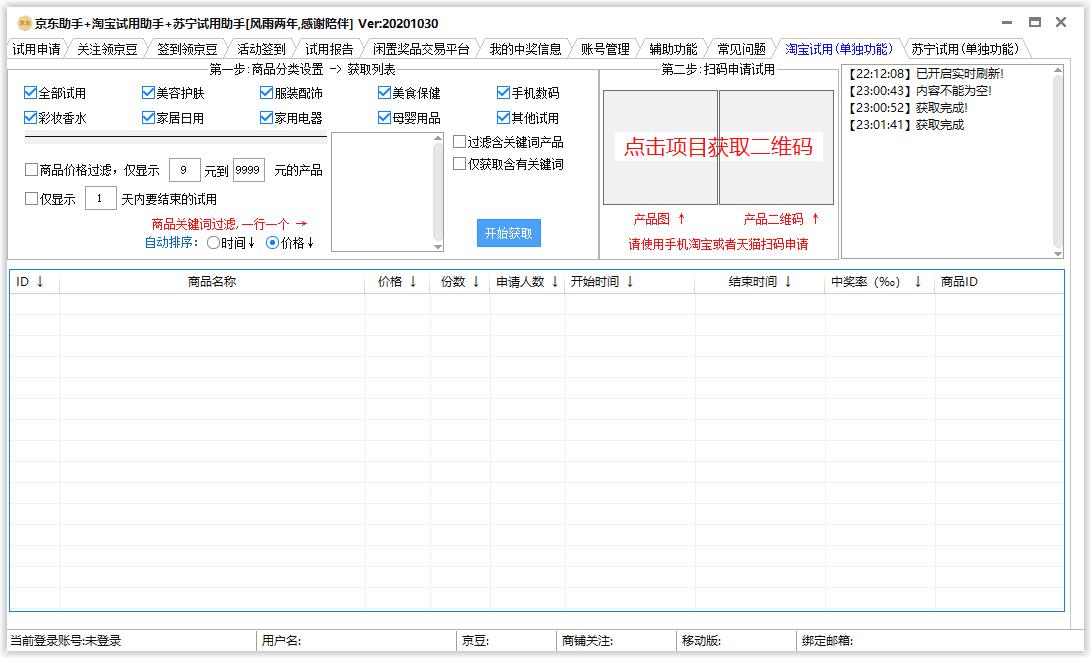Click 请使用手机淘宝或者天猫扫码申请 notice
This screenshot has width=1091, height=658.
718,244
